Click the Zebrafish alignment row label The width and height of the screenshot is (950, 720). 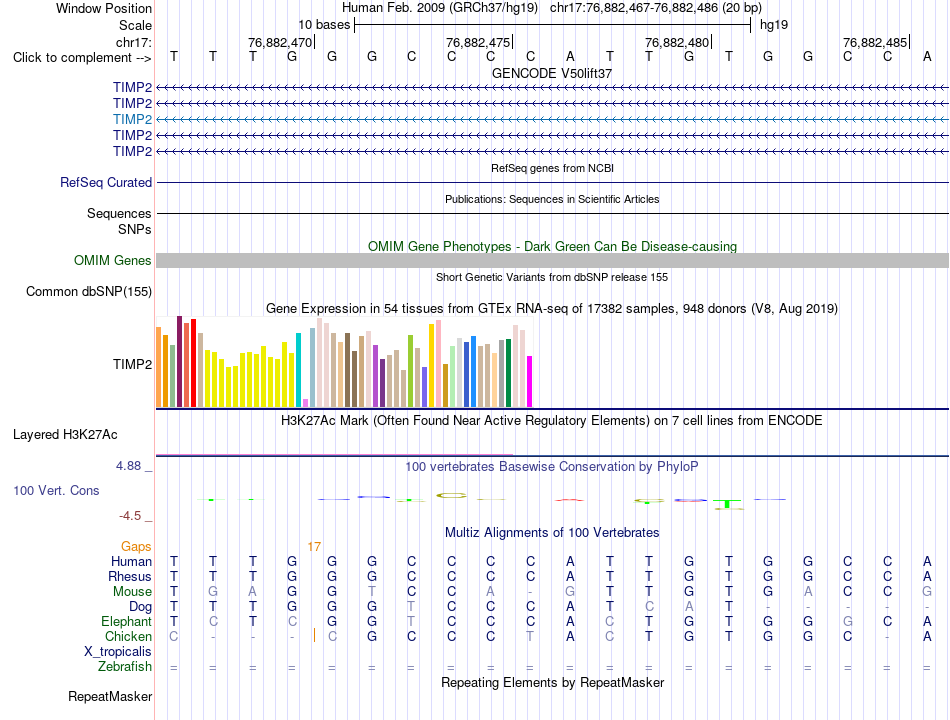point(125,667)
